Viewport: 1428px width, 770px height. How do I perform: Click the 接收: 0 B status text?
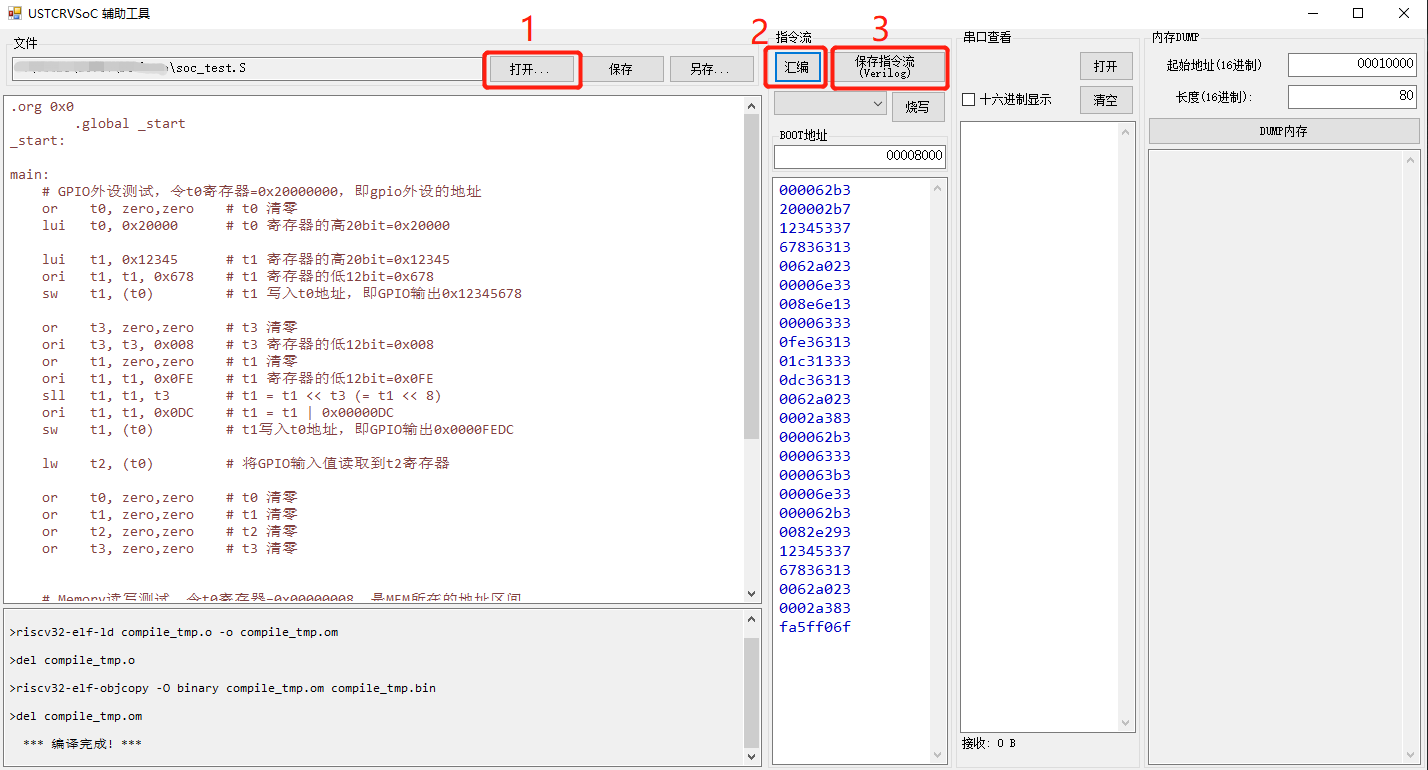(989, 743)
